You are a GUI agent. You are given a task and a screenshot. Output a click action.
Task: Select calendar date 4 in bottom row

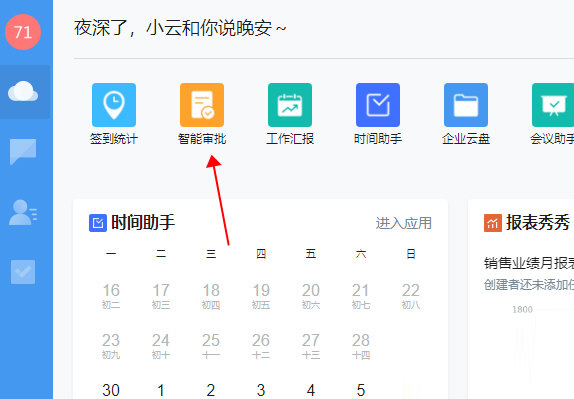click(x=311, y=390)
